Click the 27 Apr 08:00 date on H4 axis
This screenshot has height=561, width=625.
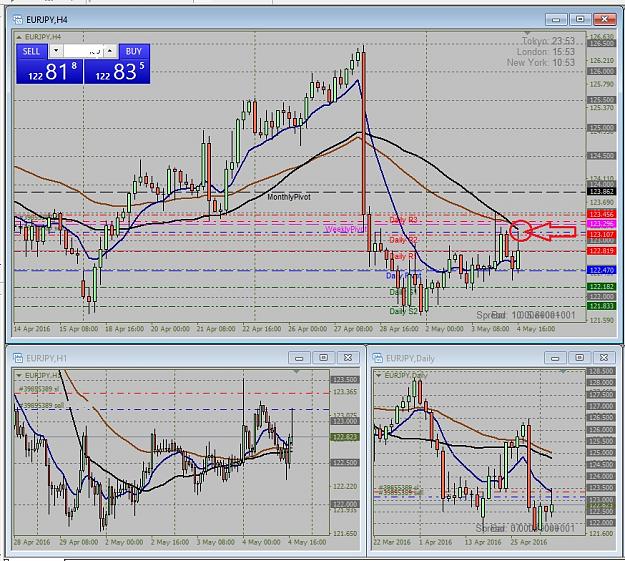coord(353,329)
